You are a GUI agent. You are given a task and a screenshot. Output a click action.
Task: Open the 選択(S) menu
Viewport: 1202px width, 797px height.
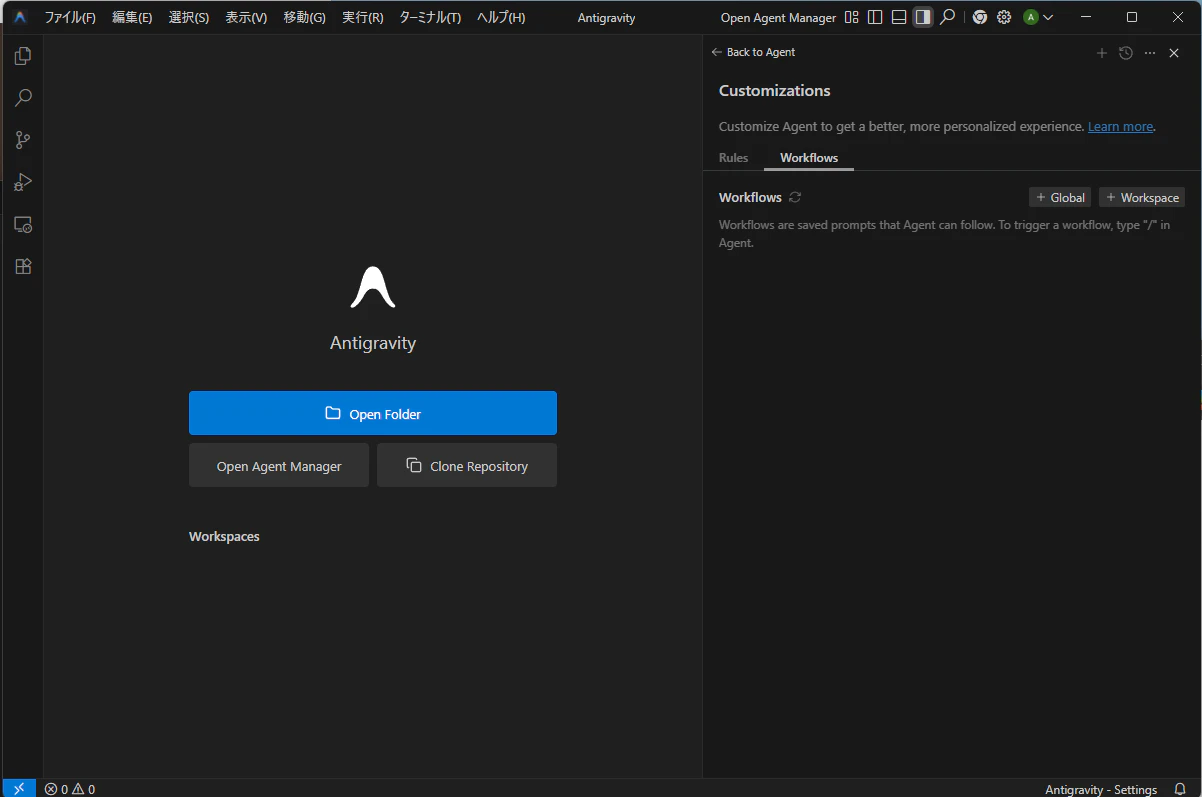(189, 18)
